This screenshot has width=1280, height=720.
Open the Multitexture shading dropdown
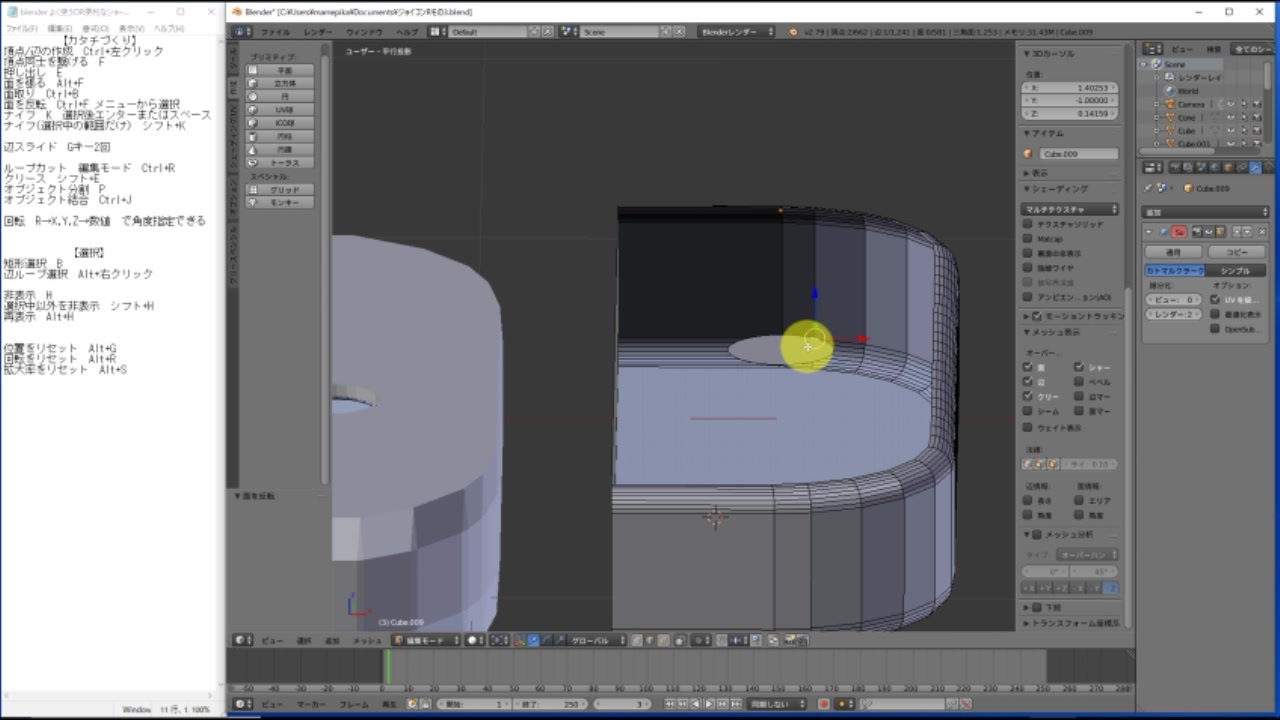coord(1069,209)
